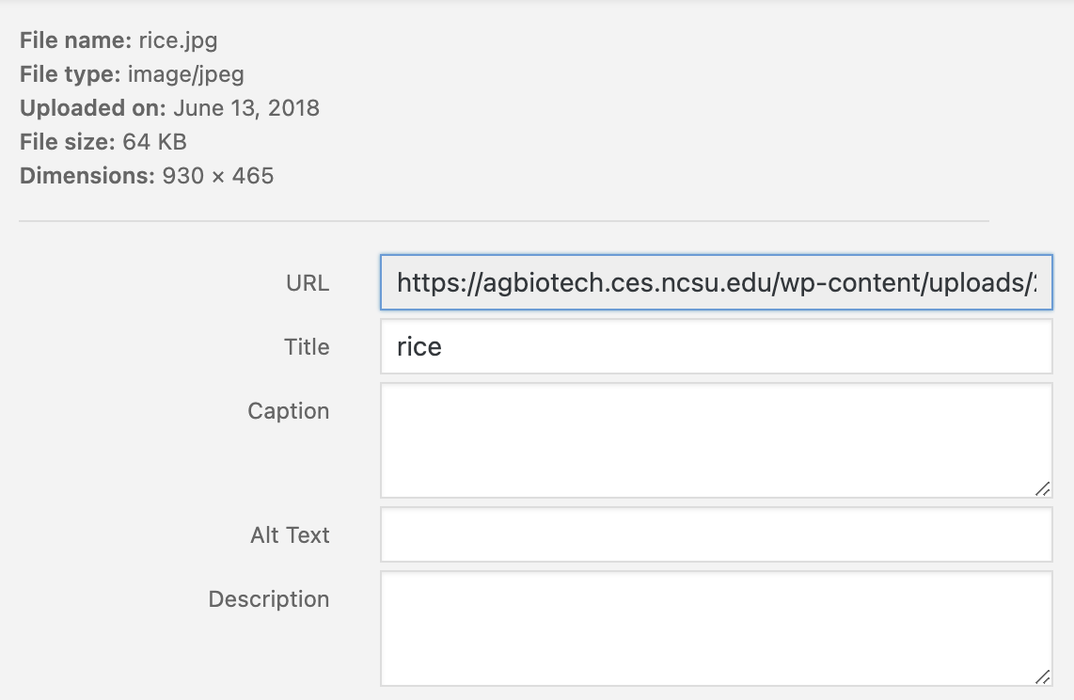Click the Description field label
This screenshot has height=700, width=1074.
pos(268,599)
